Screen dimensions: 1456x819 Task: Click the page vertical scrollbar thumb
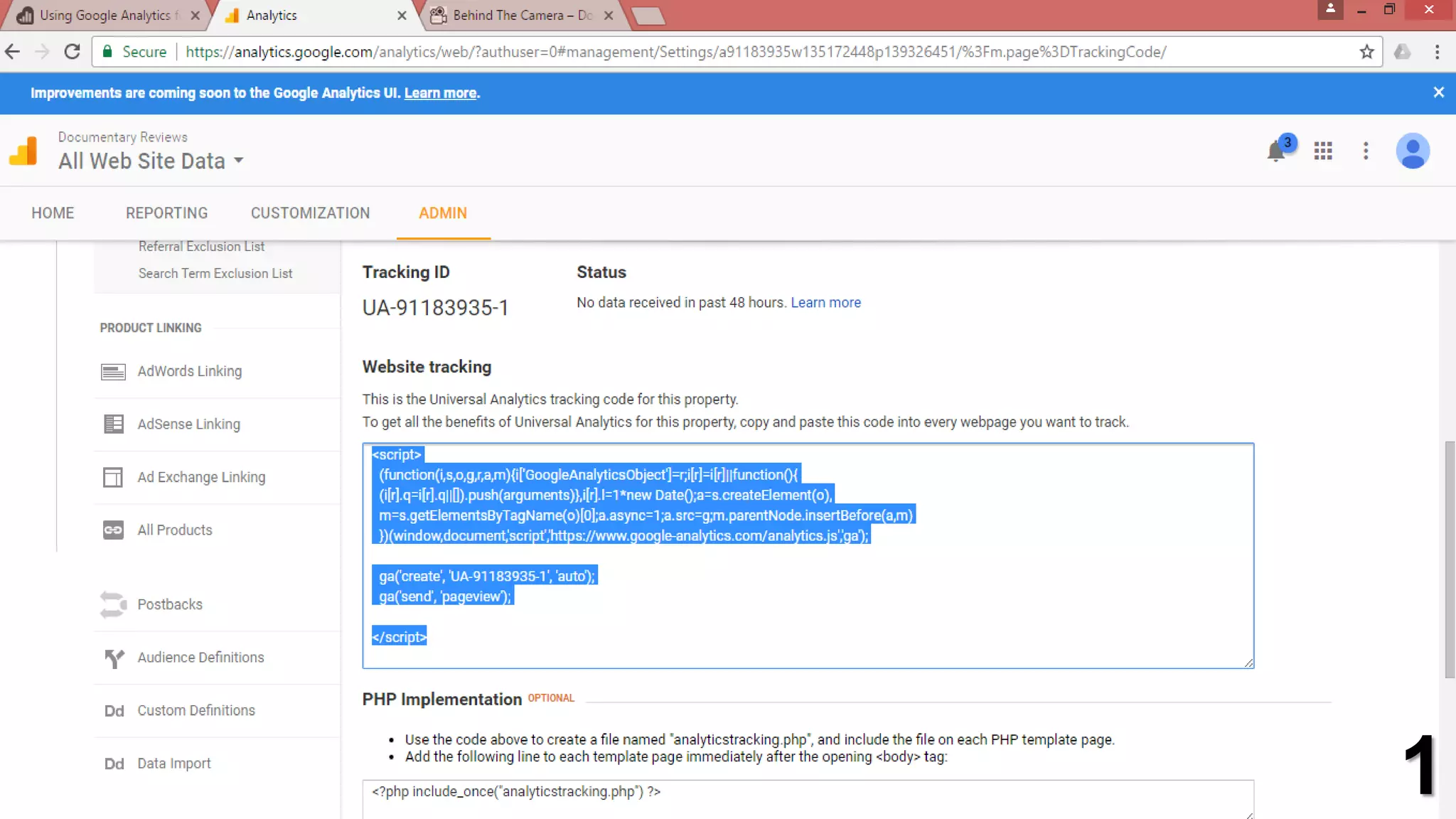1449,558
